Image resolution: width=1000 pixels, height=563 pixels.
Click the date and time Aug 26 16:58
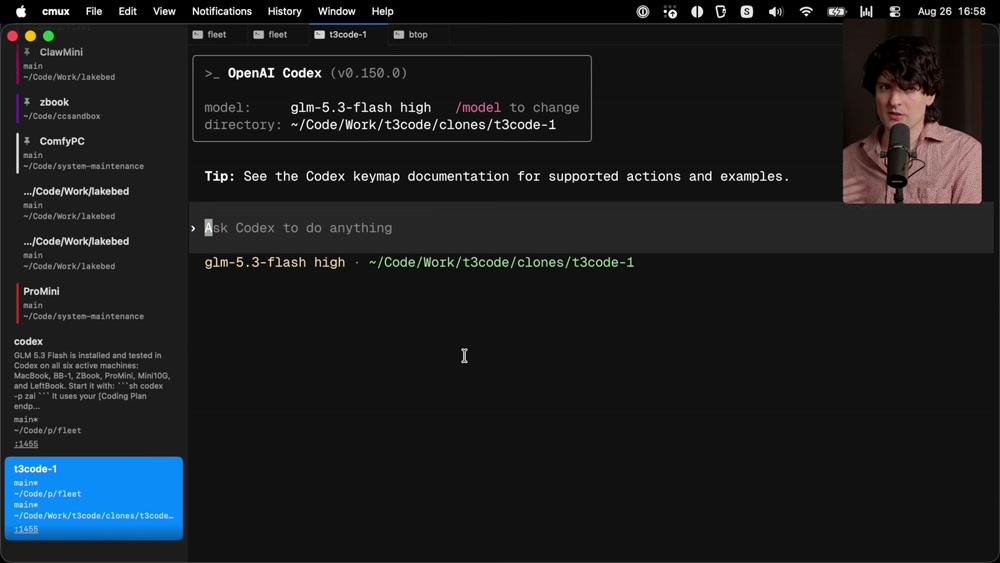tap(952, 11)
